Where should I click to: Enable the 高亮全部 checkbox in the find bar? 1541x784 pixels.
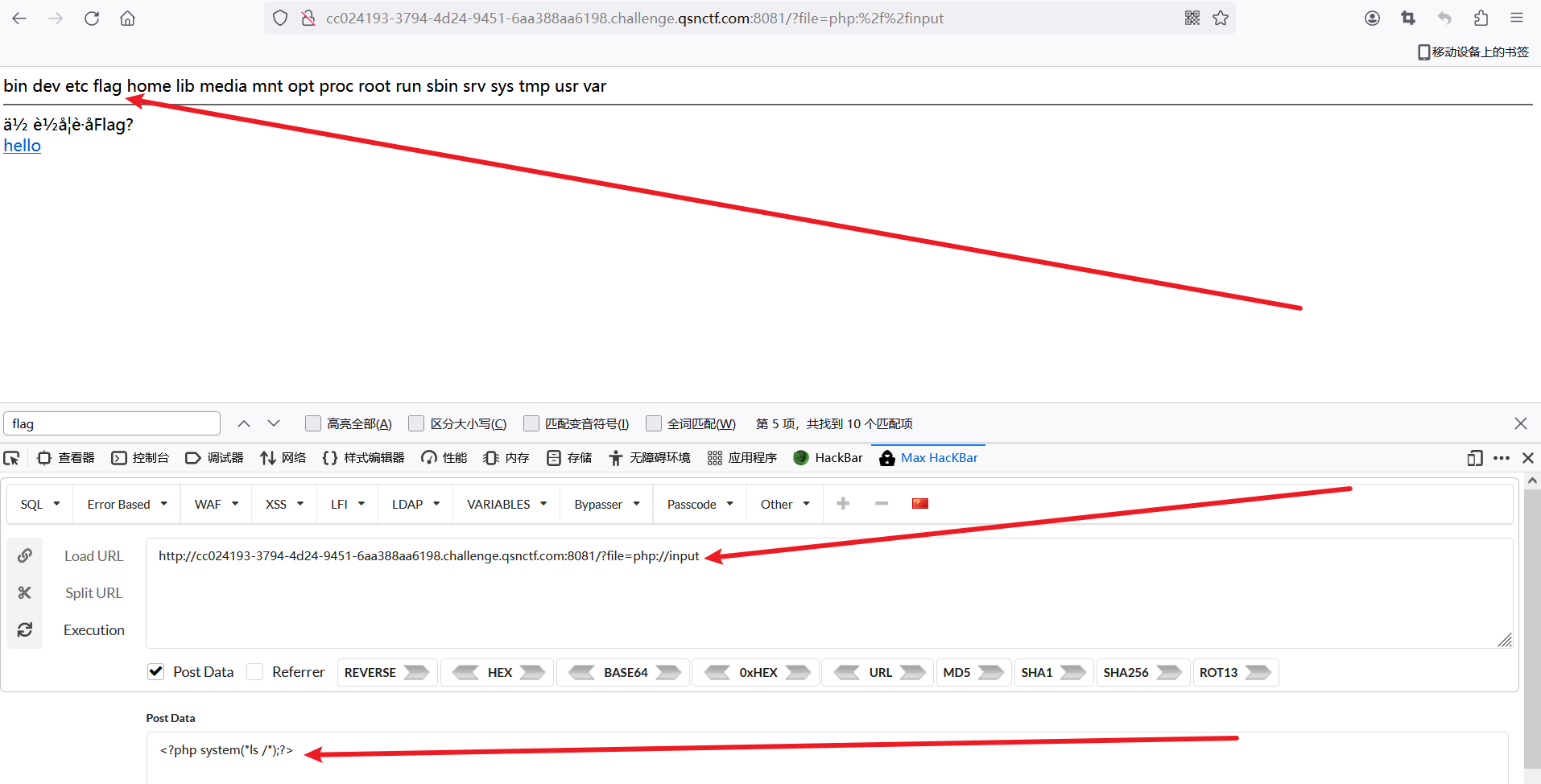pyautogui.click(x=312, y=423)
